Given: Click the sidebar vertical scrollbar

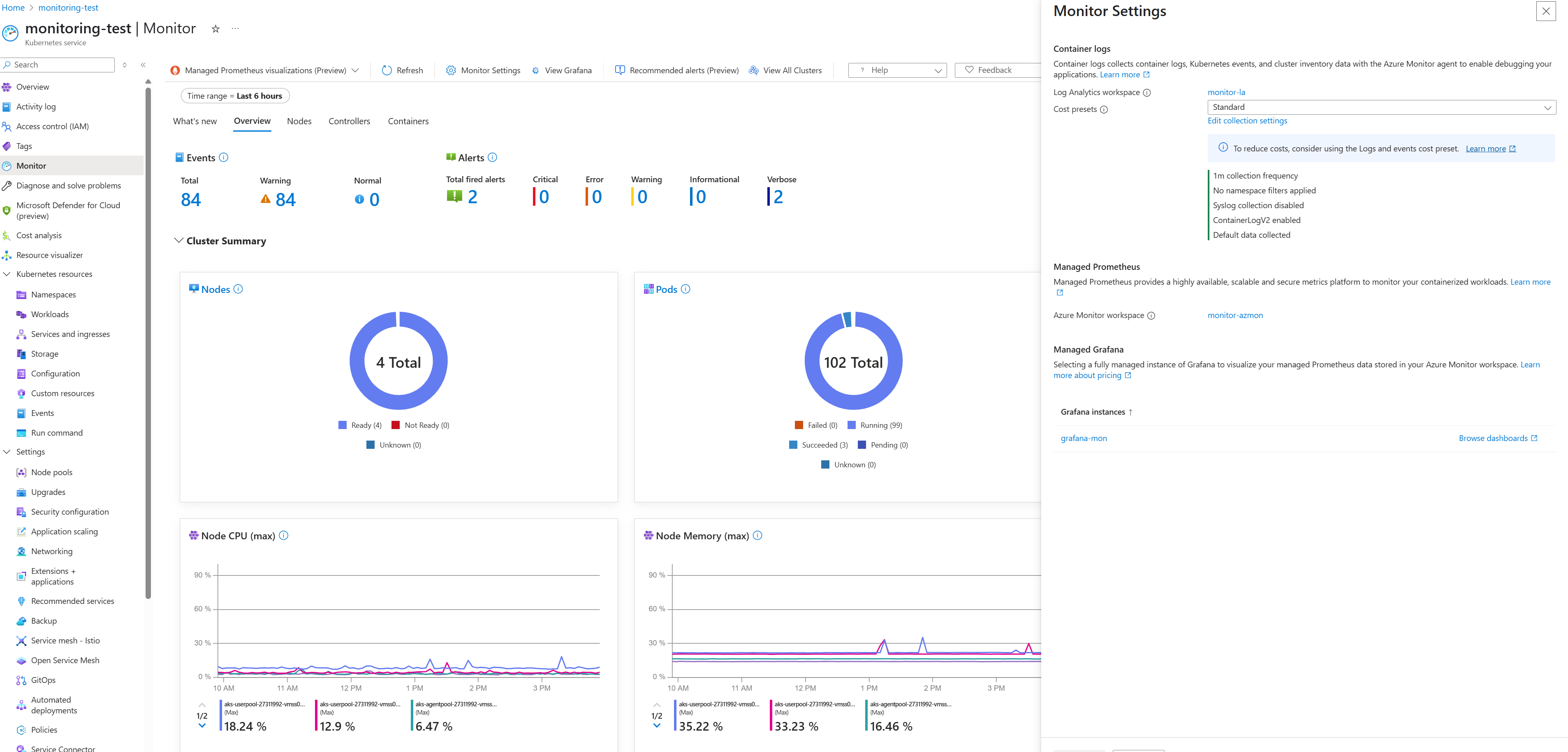Looking at the screenshot, I should (x=148, y=343).
